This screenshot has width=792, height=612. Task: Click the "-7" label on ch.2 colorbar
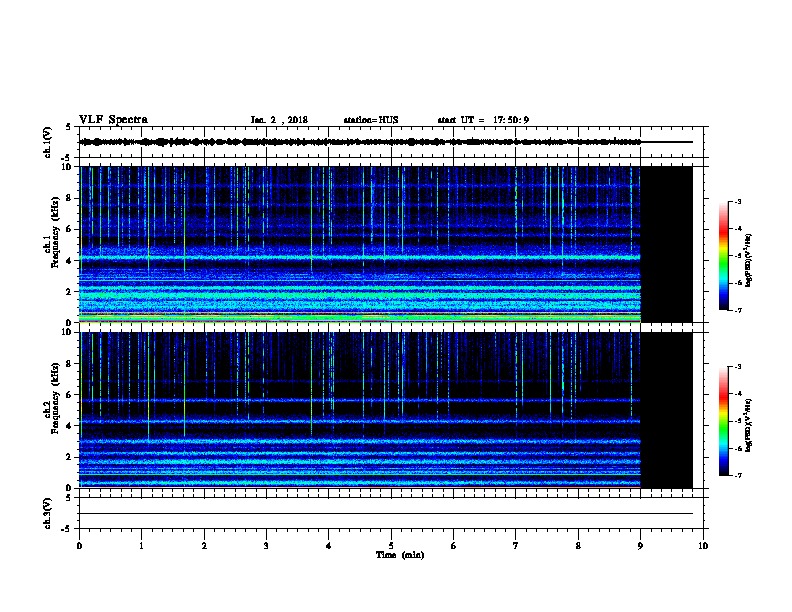point(737,475)
